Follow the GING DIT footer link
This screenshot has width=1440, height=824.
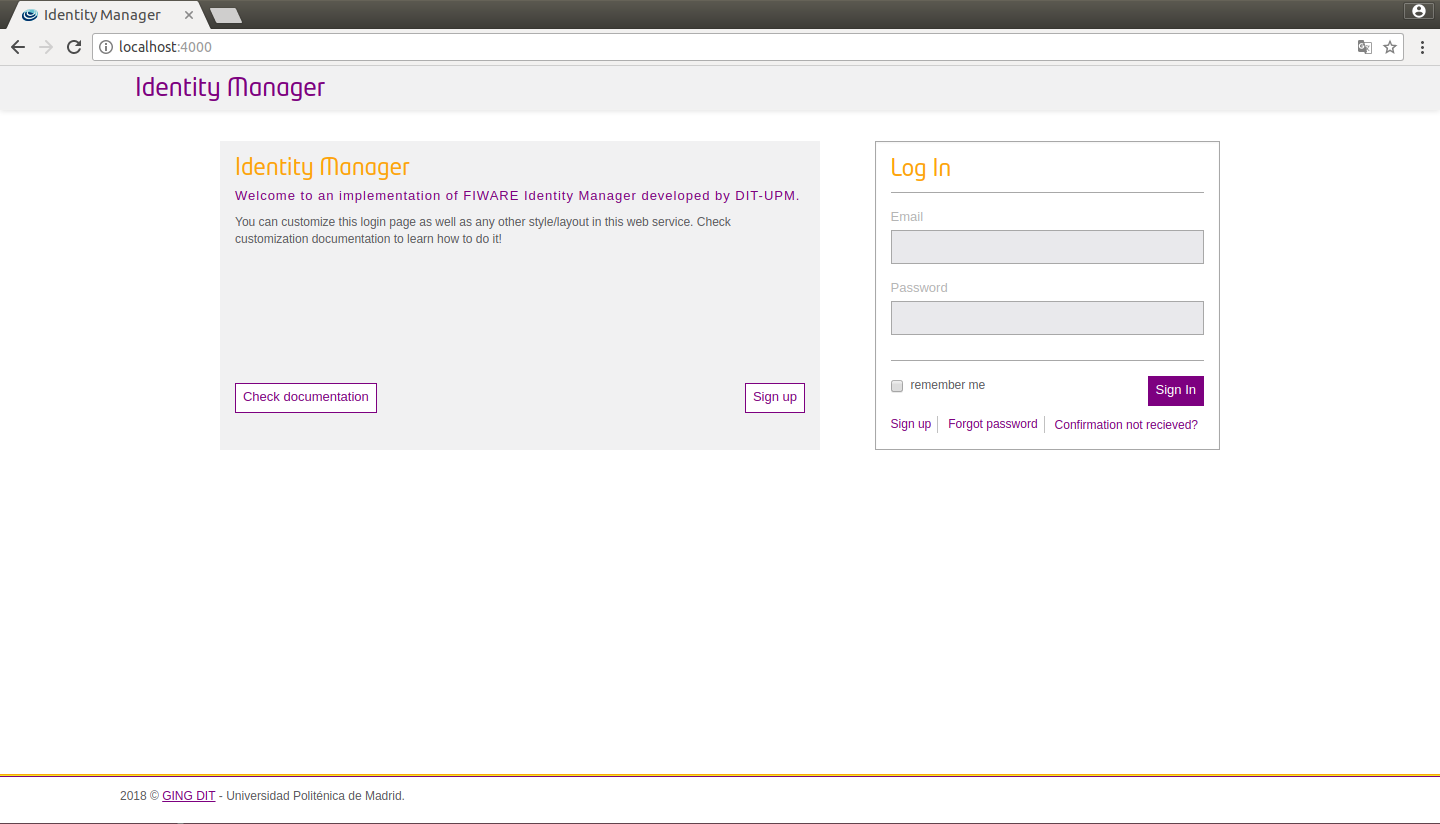click(189, 796)
